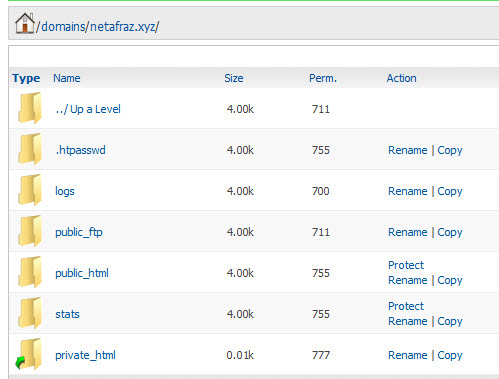Viewport: 499px width, 379px height.
Task: Copy the .htpasswd folder
Action: (x=450, y=151)
